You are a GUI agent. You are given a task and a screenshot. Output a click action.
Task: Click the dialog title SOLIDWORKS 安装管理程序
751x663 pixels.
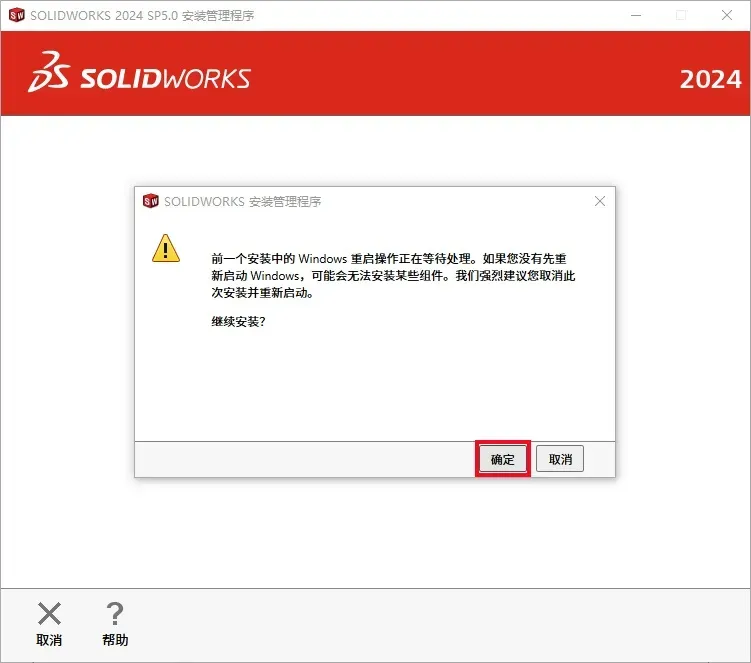coord(242,201)
